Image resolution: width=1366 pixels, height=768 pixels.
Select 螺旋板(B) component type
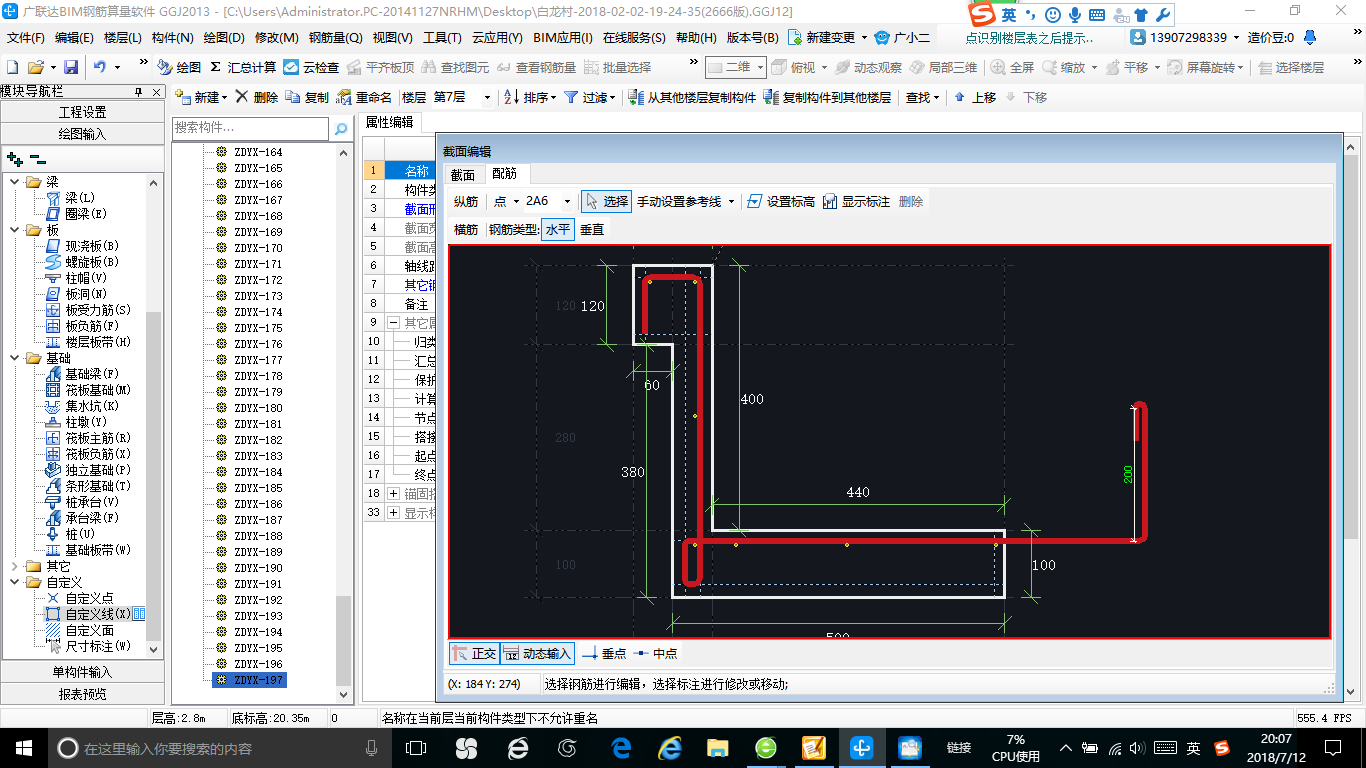pos(83,262)
